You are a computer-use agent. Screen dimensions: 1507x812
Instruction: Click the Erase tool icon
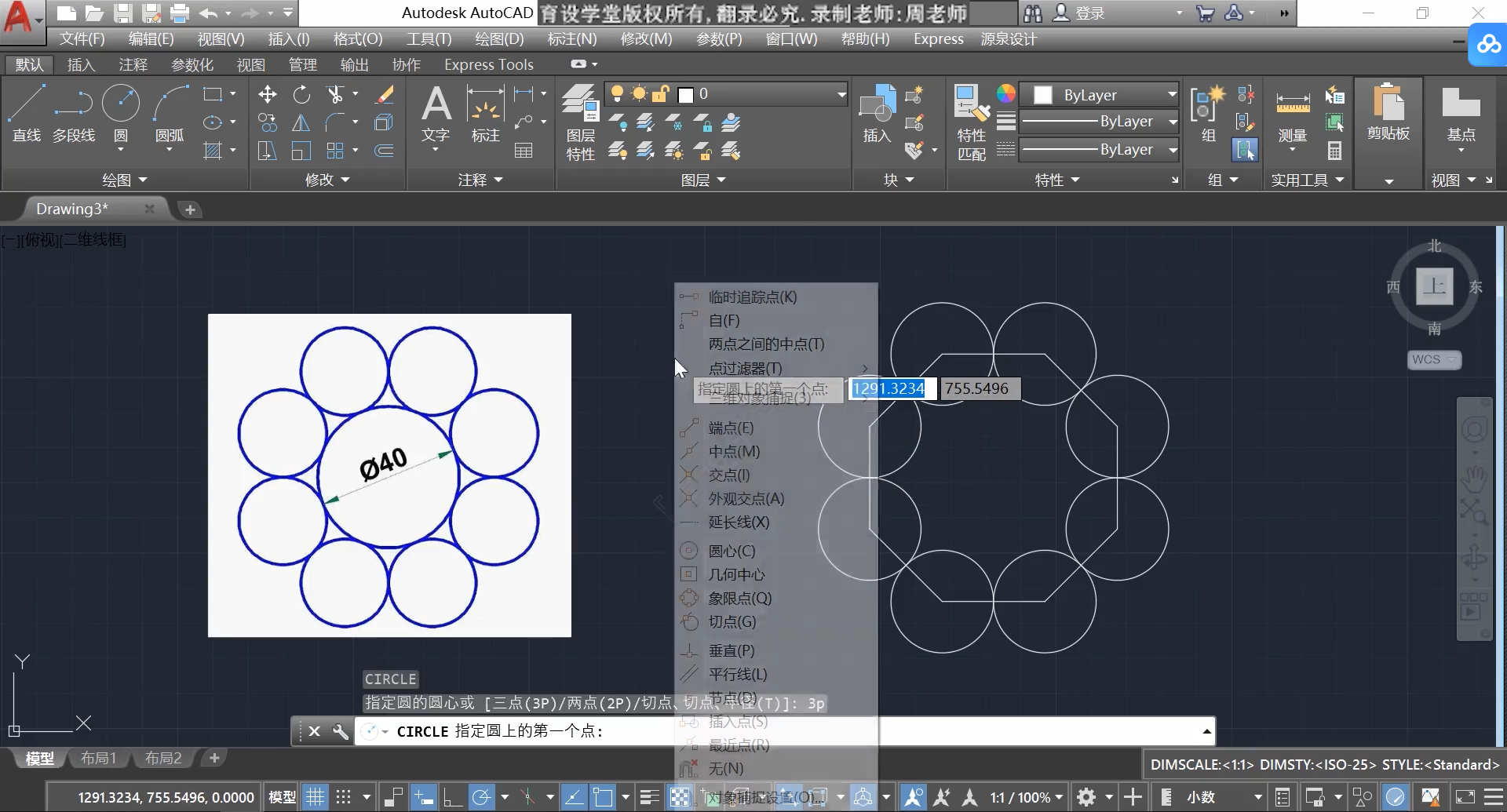coord(384,94)
